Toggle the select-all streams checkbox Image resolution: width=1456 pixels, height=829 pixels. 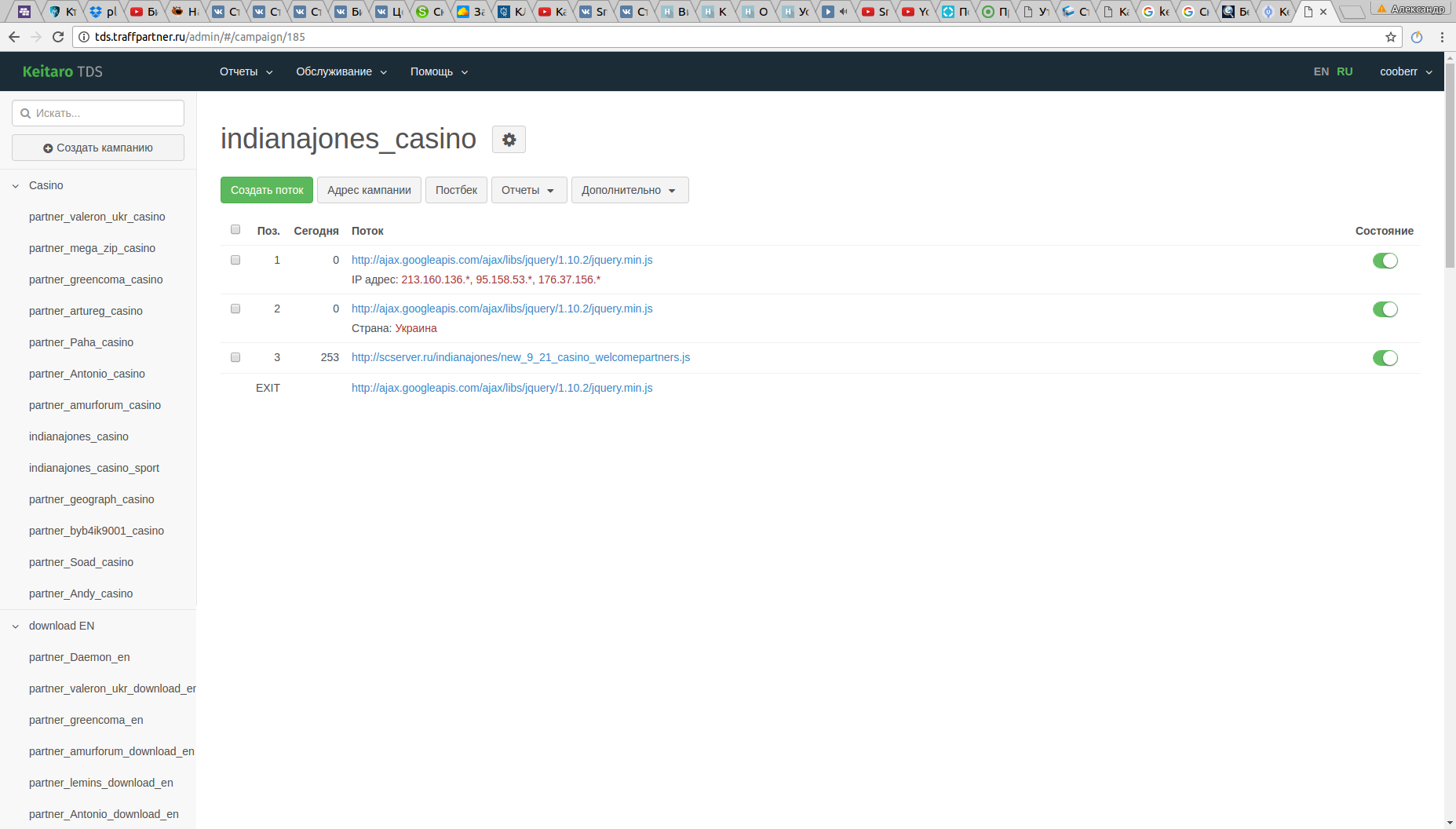235,230
